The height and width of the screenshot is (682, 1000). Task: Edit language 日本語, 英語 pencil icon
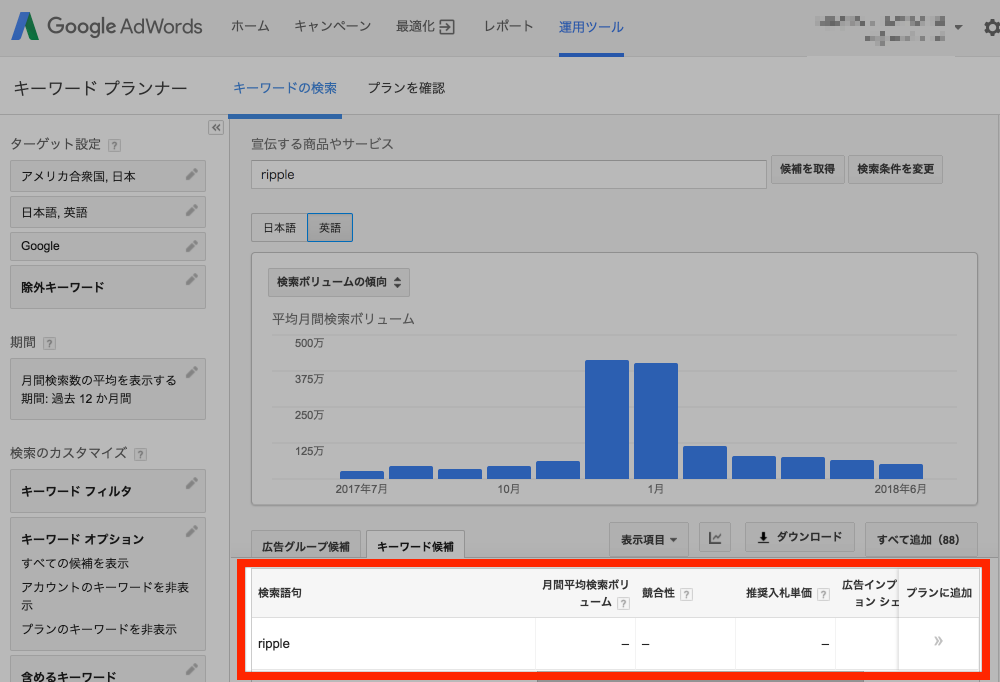(x=191, y=210)
